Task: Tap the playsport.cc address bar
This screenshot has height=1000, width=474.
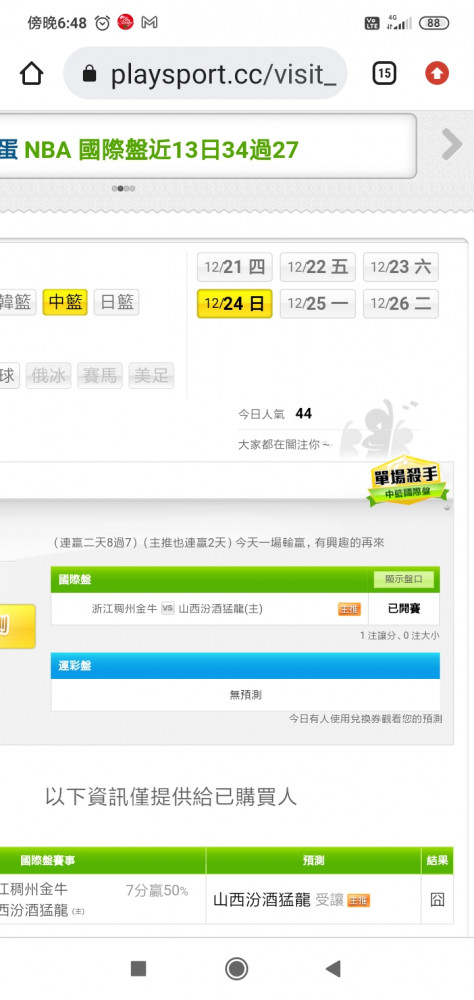Action: [205, 74]
